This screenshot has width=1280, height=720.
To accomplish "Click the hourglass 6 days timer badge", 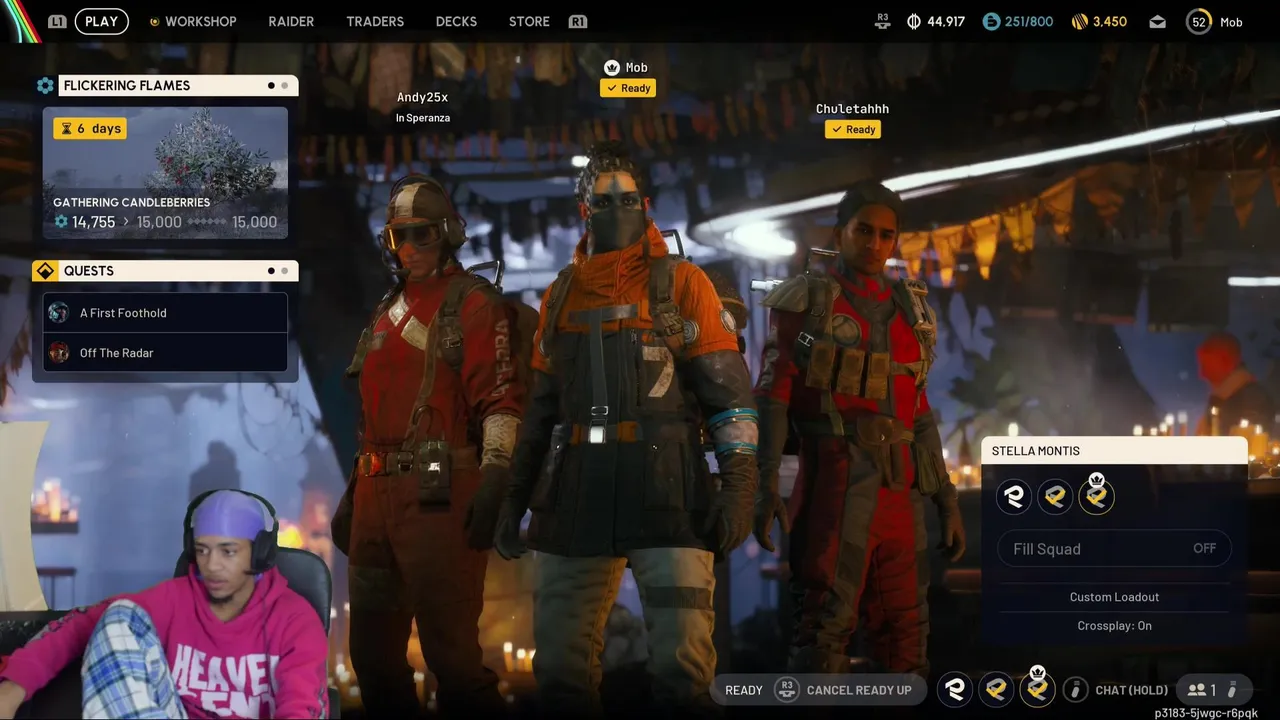I will (90, 128).
